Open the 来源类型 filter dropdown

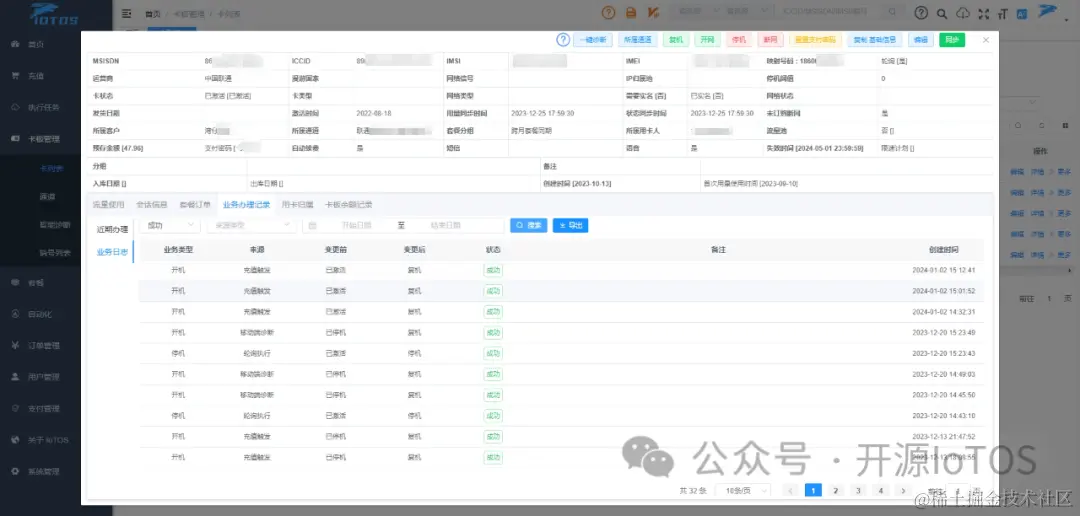point(251,225)
